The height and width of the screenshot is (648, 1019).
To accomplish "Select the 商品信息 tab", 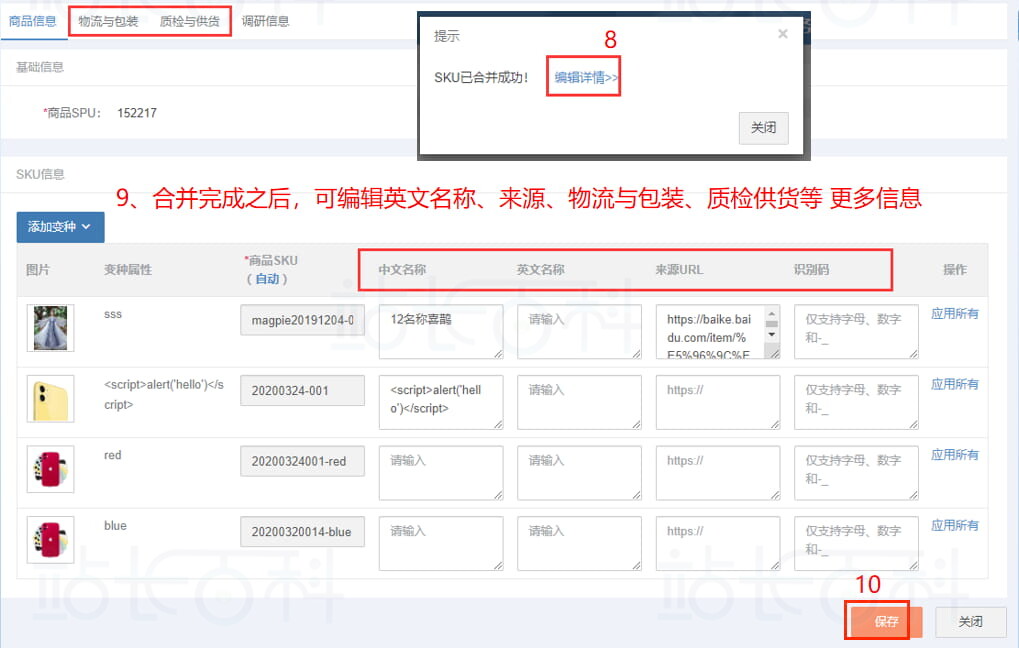I will (32, 21).
